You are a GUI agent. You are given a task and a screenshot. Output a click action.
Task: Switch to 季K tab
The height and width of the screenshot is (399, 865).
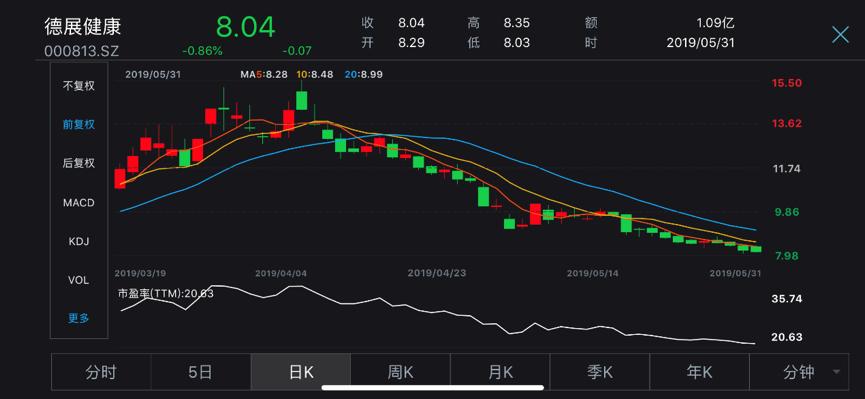[600, 372]
